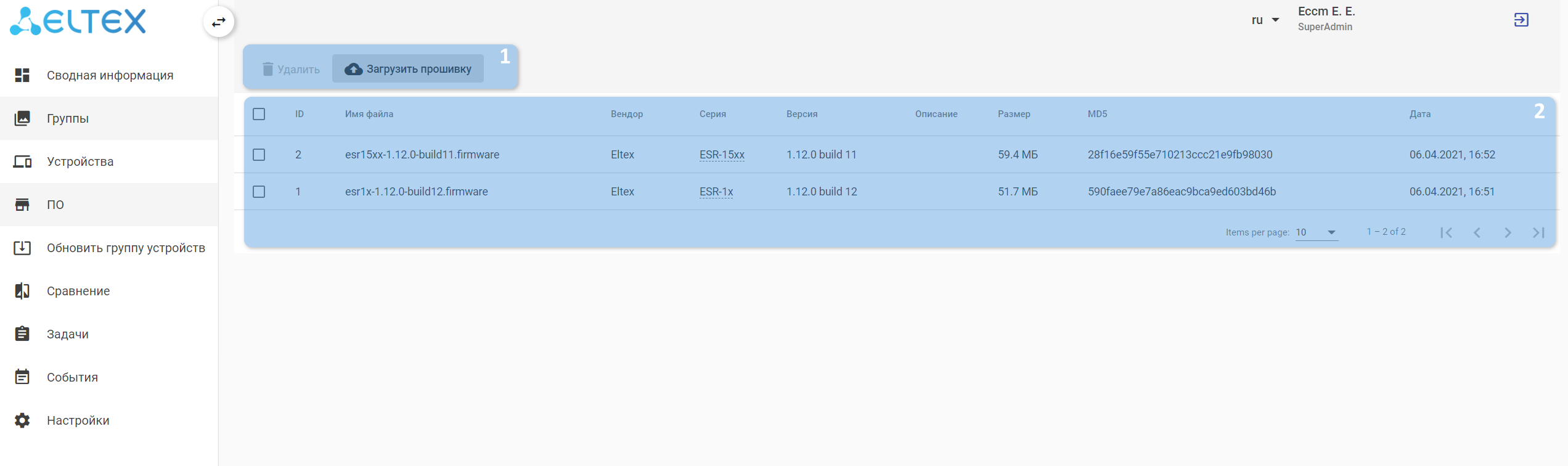Viewport: 1568px width, 466px height.
Task: Open the Items per page dropdown
Action: point(1317,232)
